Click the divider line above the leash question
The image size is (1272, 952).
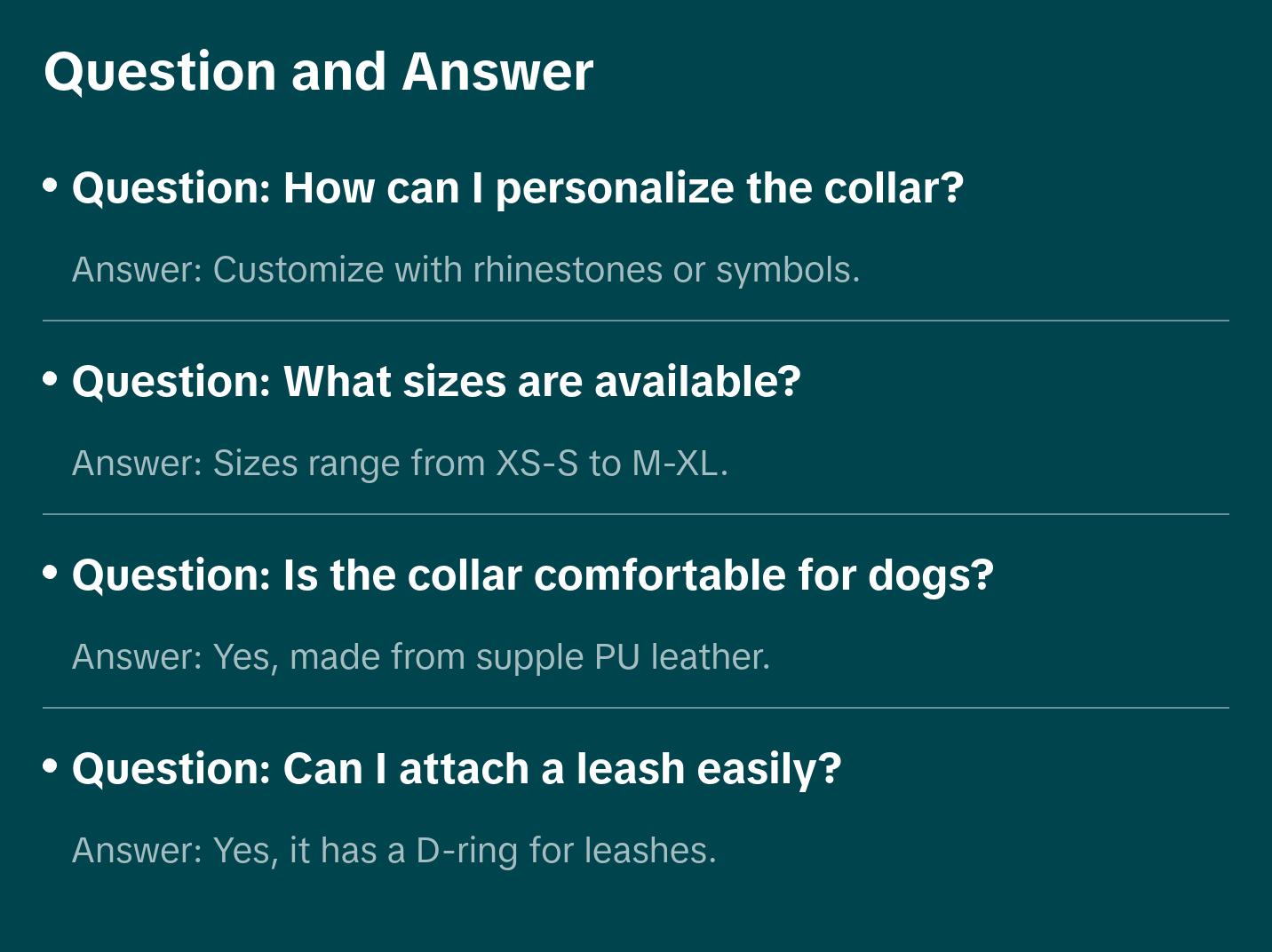[636, 708]
